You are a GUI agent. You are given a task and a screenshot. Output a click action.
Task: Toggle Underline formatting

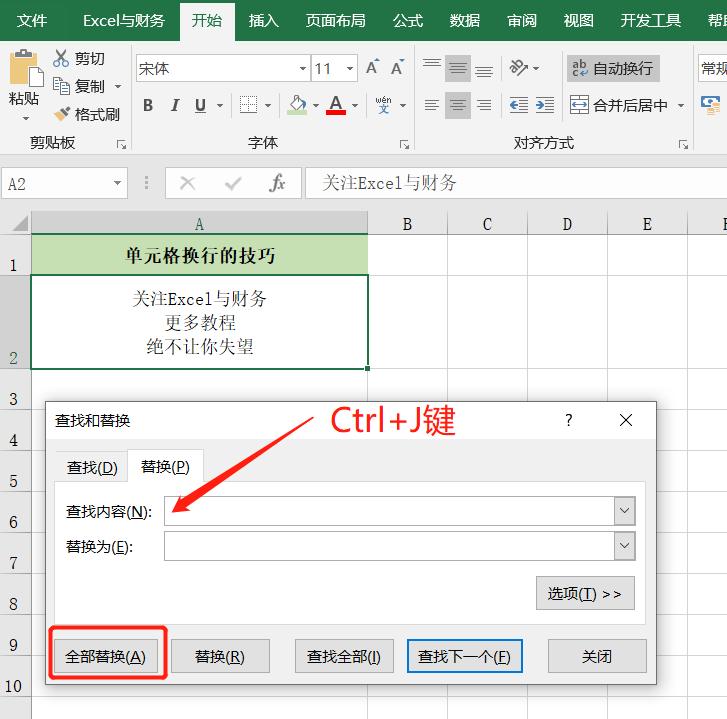pos(200,105)
